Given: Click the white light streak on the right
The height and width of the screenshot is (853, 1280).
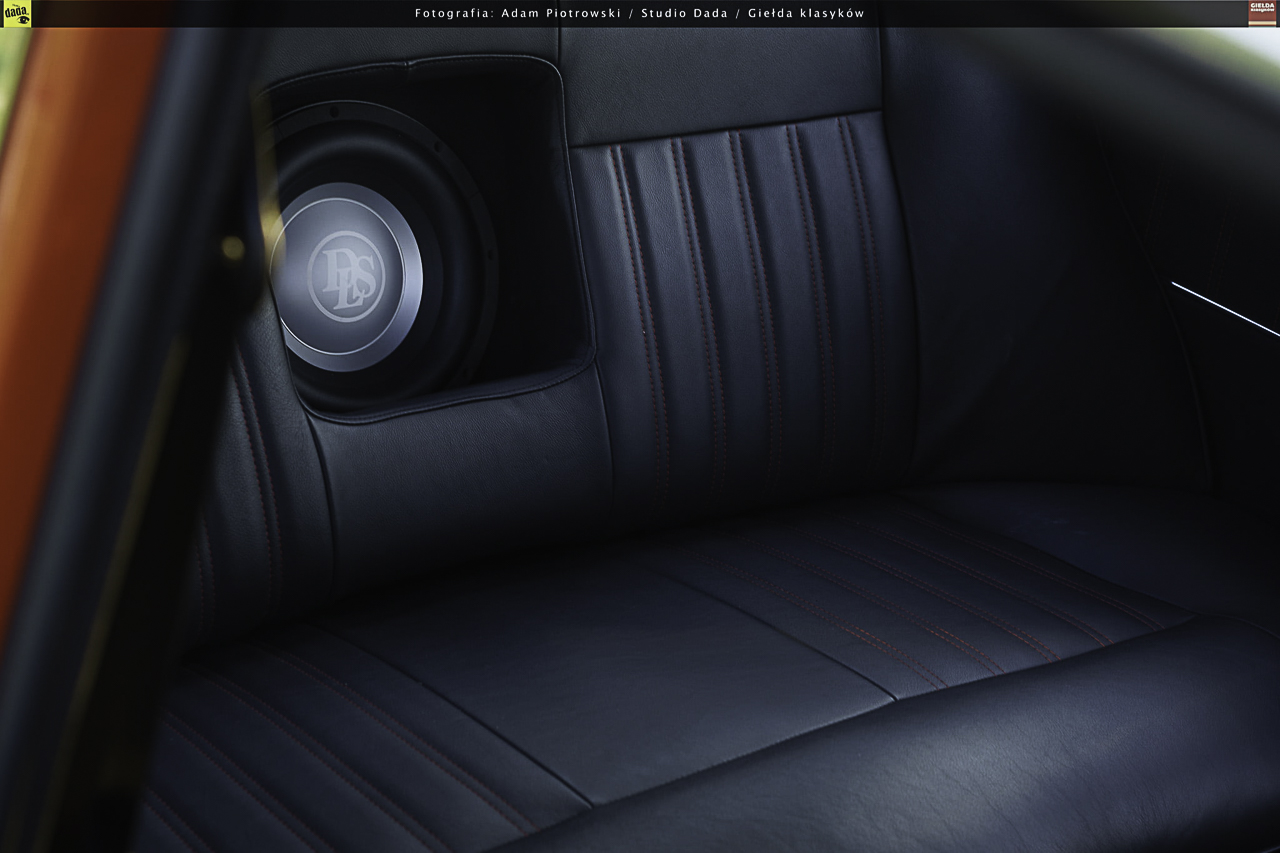Looking at the screenshot, I should tap(1225, 308).
